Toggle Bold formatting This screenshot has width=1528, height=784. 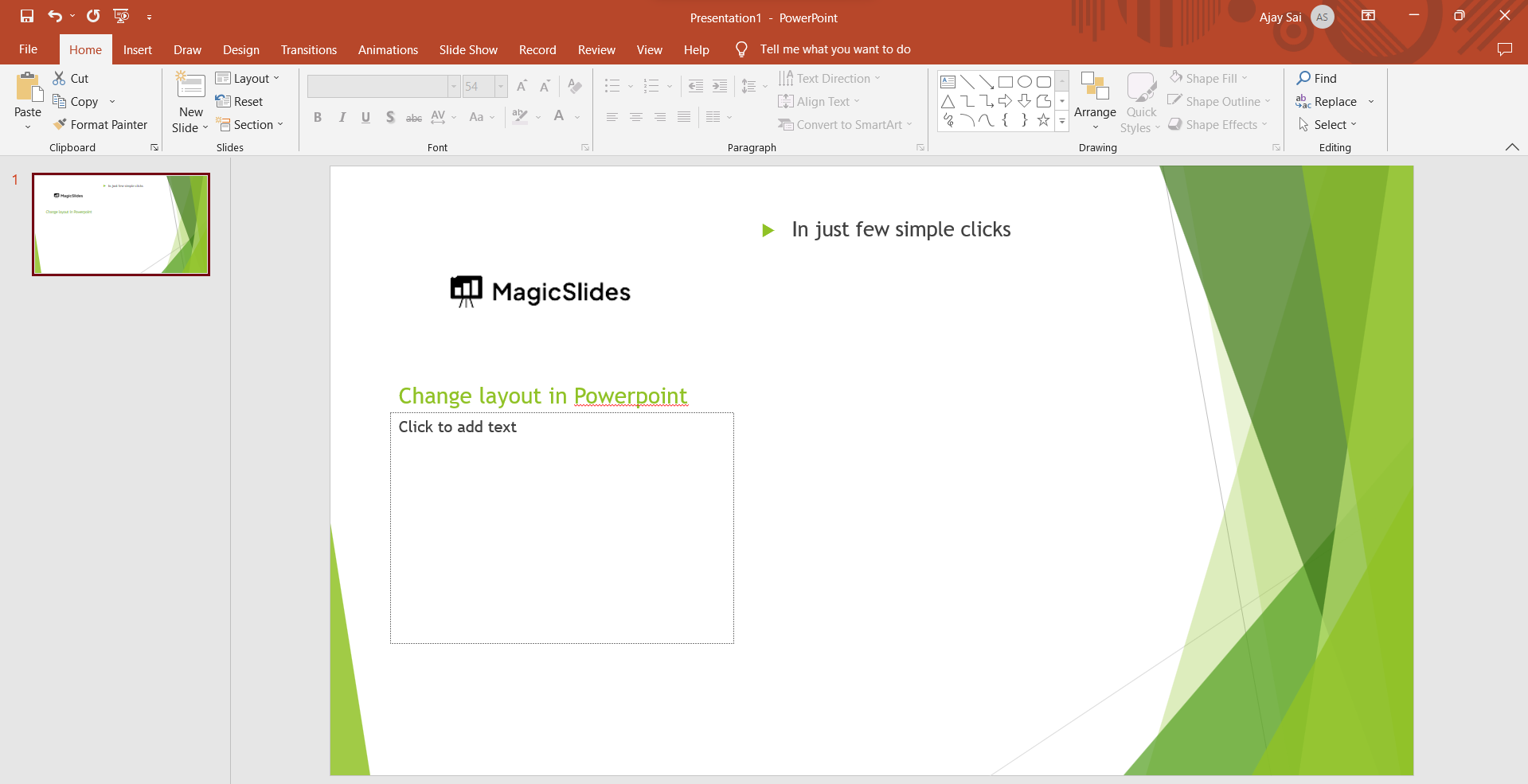pyautogui.click(x=318, y=117)
